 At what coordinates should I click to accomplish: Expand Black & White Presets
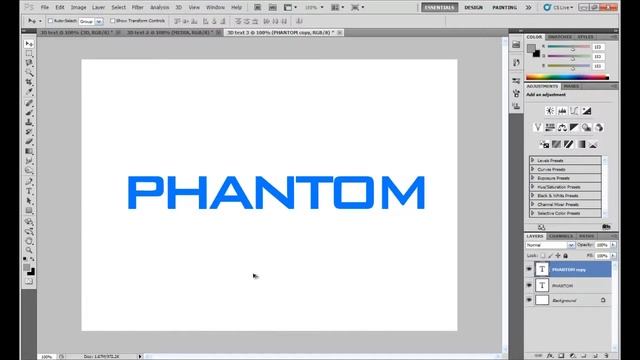click(x=533, y=196)
